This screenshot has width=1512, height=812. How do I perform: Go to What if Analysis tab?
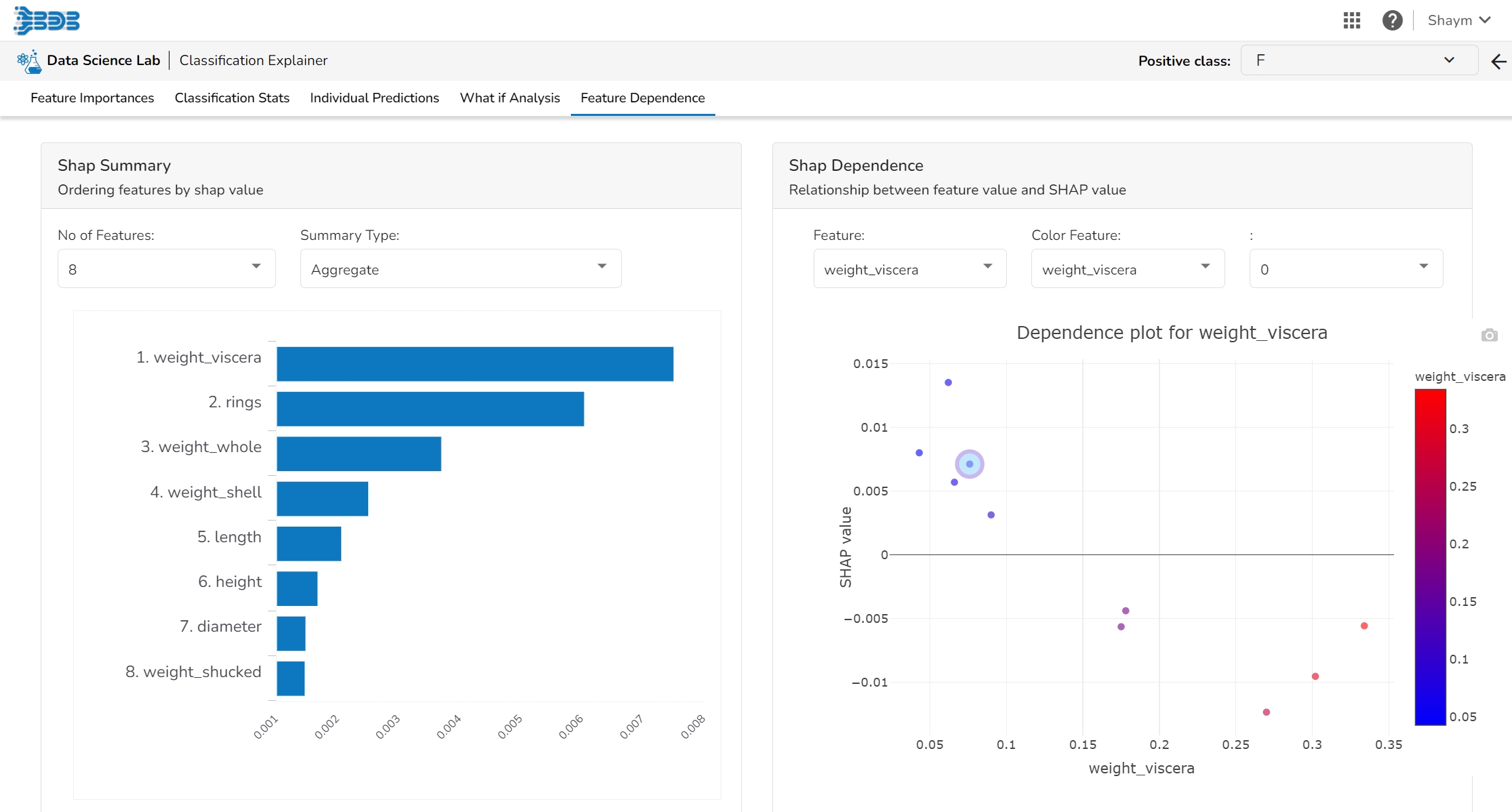pos(510,98)
